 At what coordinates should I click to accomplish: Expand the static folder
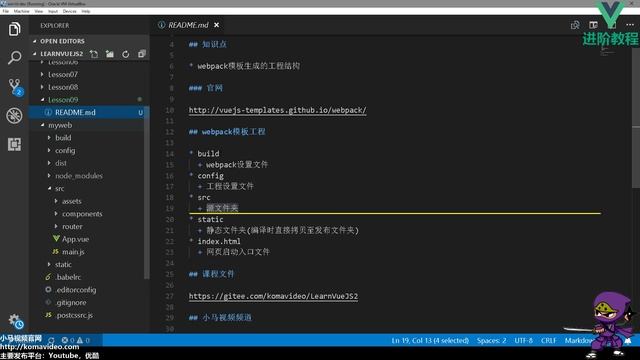pyautogui.click(x=49, y=264)
